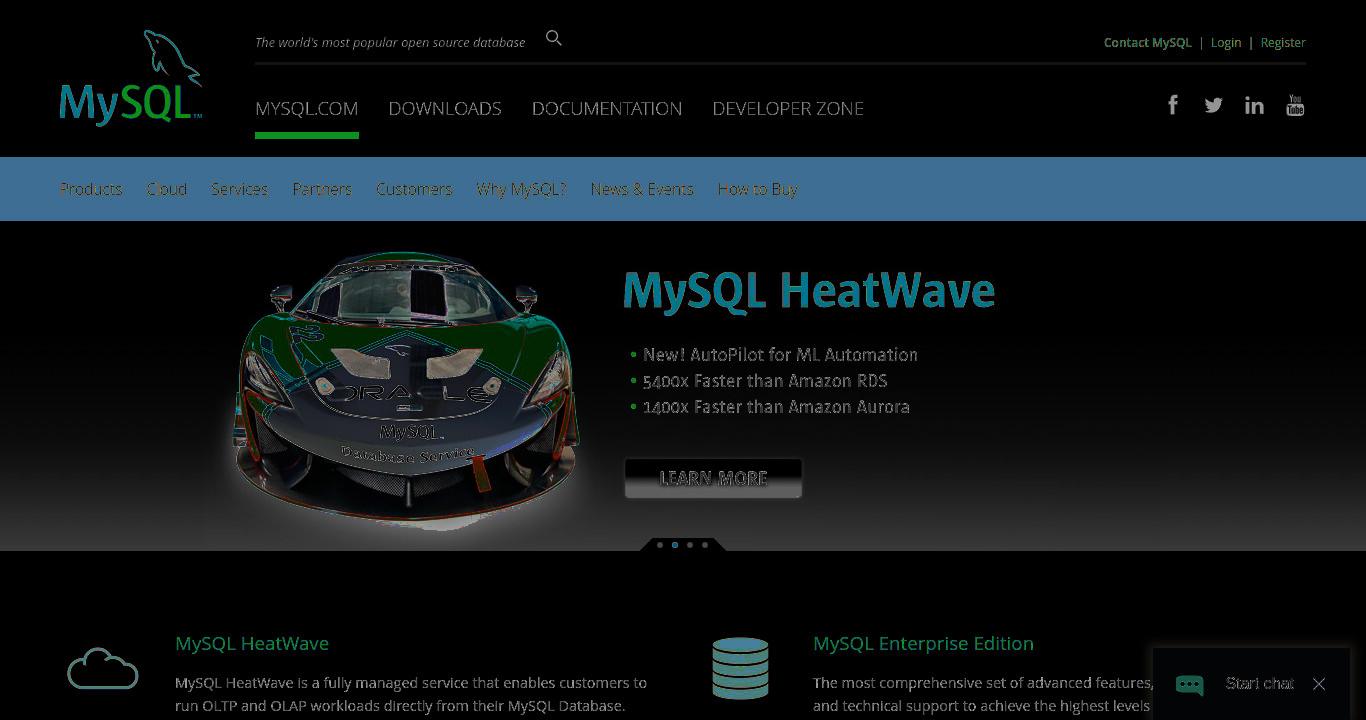Open the Products menu
This screenshot has width=1366, height=720.
(91, 189)
